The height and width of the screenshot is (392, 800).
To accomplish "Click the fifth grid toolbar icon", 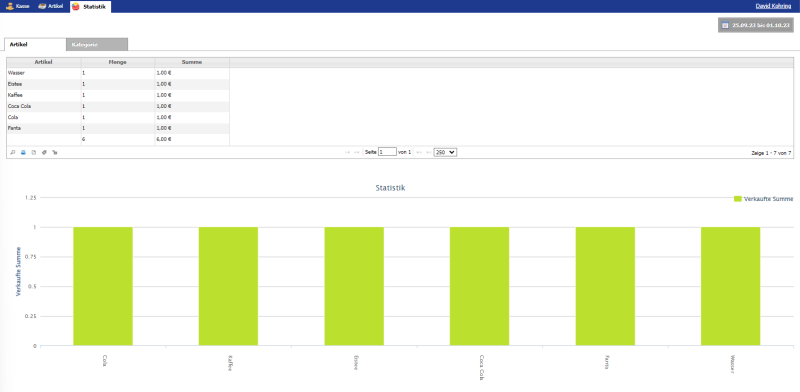I will click(x=55, y=152).
